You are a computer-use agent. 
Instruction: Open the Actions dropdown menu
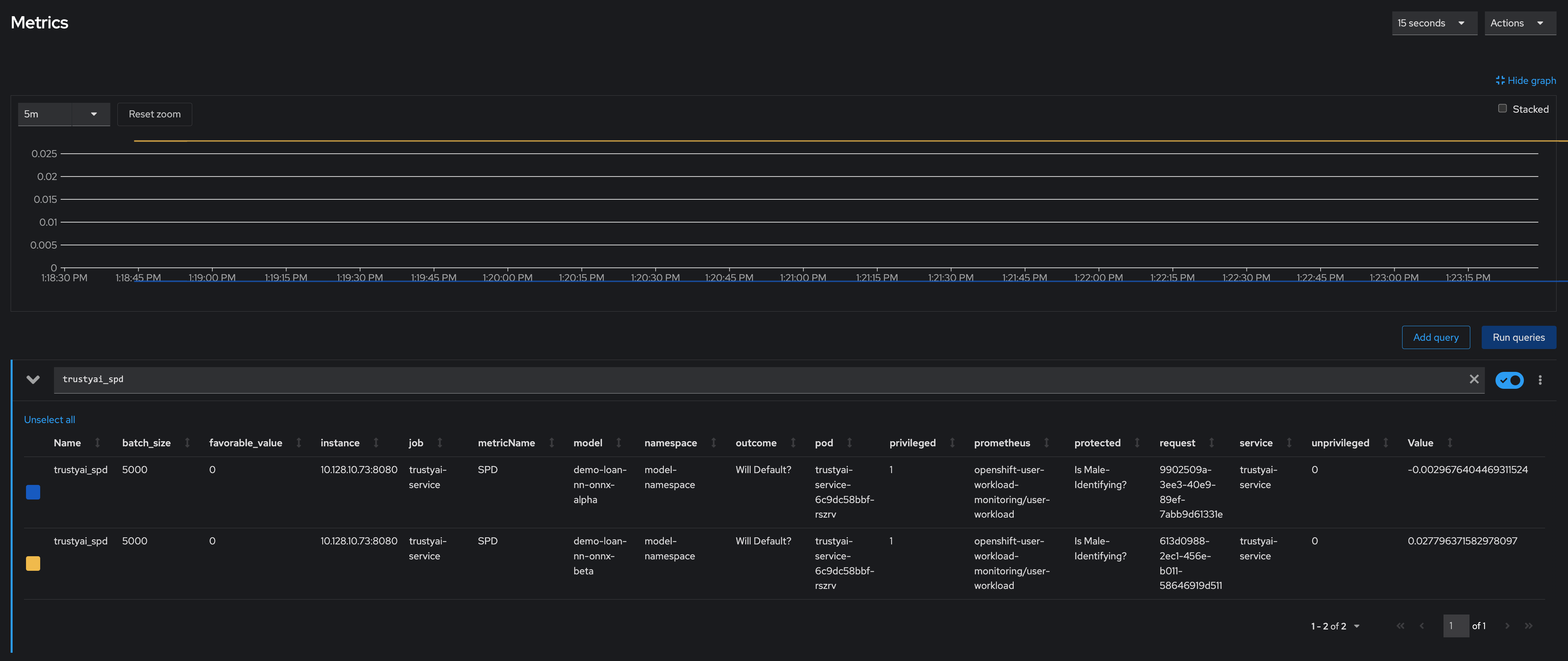pyautogui.click(x=1520, y=23)
